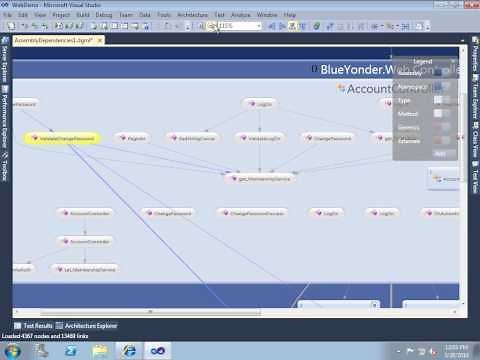This screenshot has width=480, height=360.
Task: Open the toolbar options overflow arrow
Action: coord(428,26)
